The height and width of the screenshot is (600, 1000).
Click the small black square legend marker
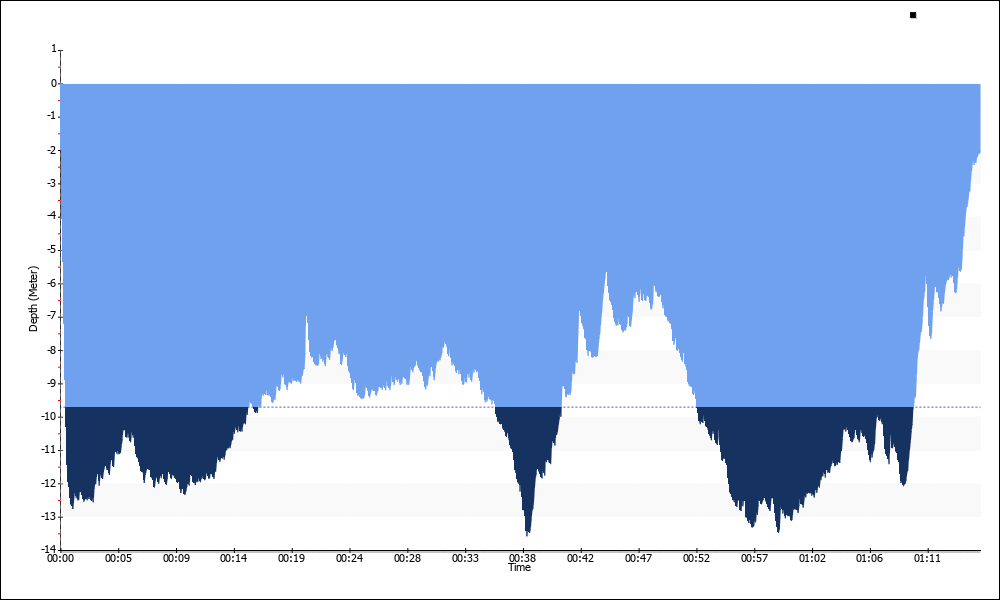913,15
